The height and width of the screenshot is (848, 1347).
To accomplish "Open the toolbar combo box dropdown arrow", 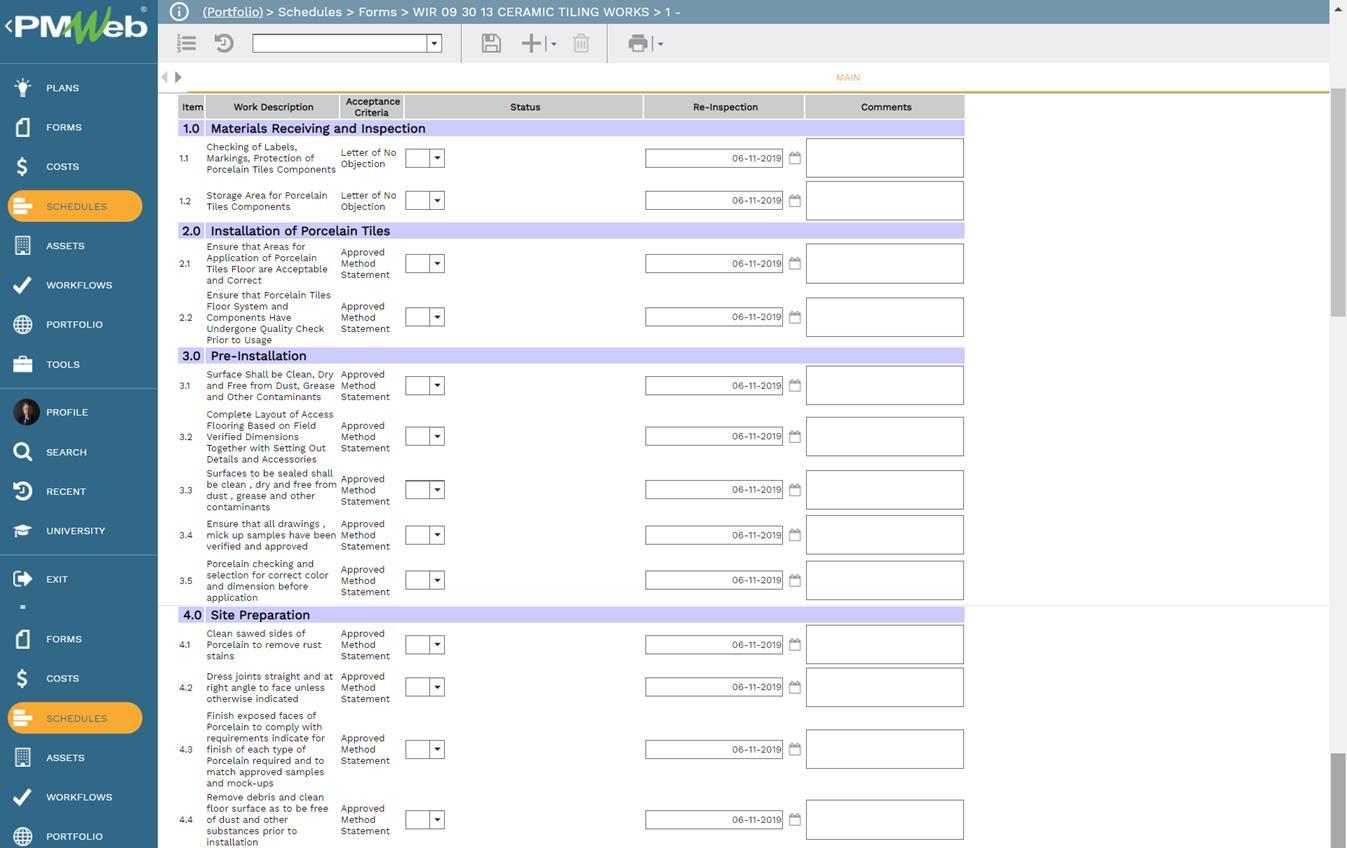I will coord(434,43).
